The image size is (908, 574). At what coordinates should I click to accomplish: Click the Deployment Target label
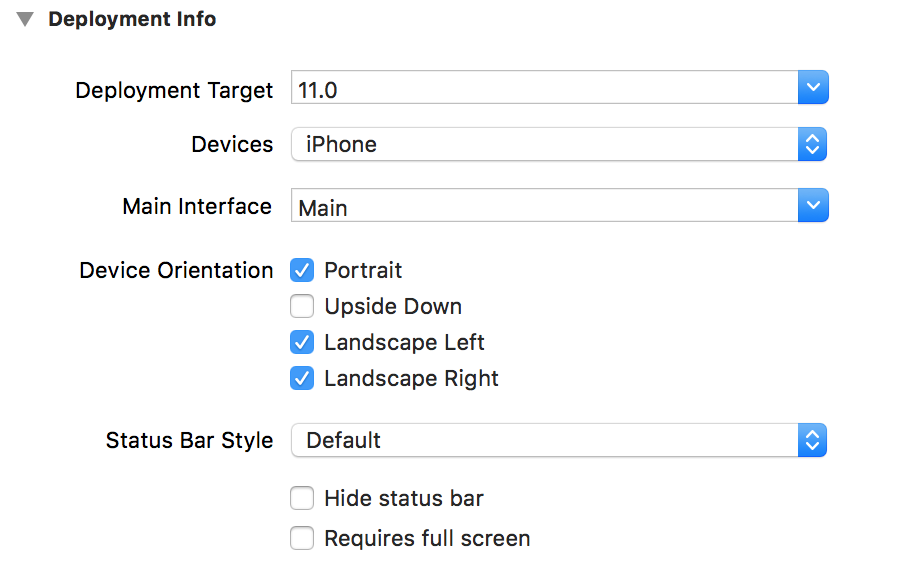coord(174,90)
